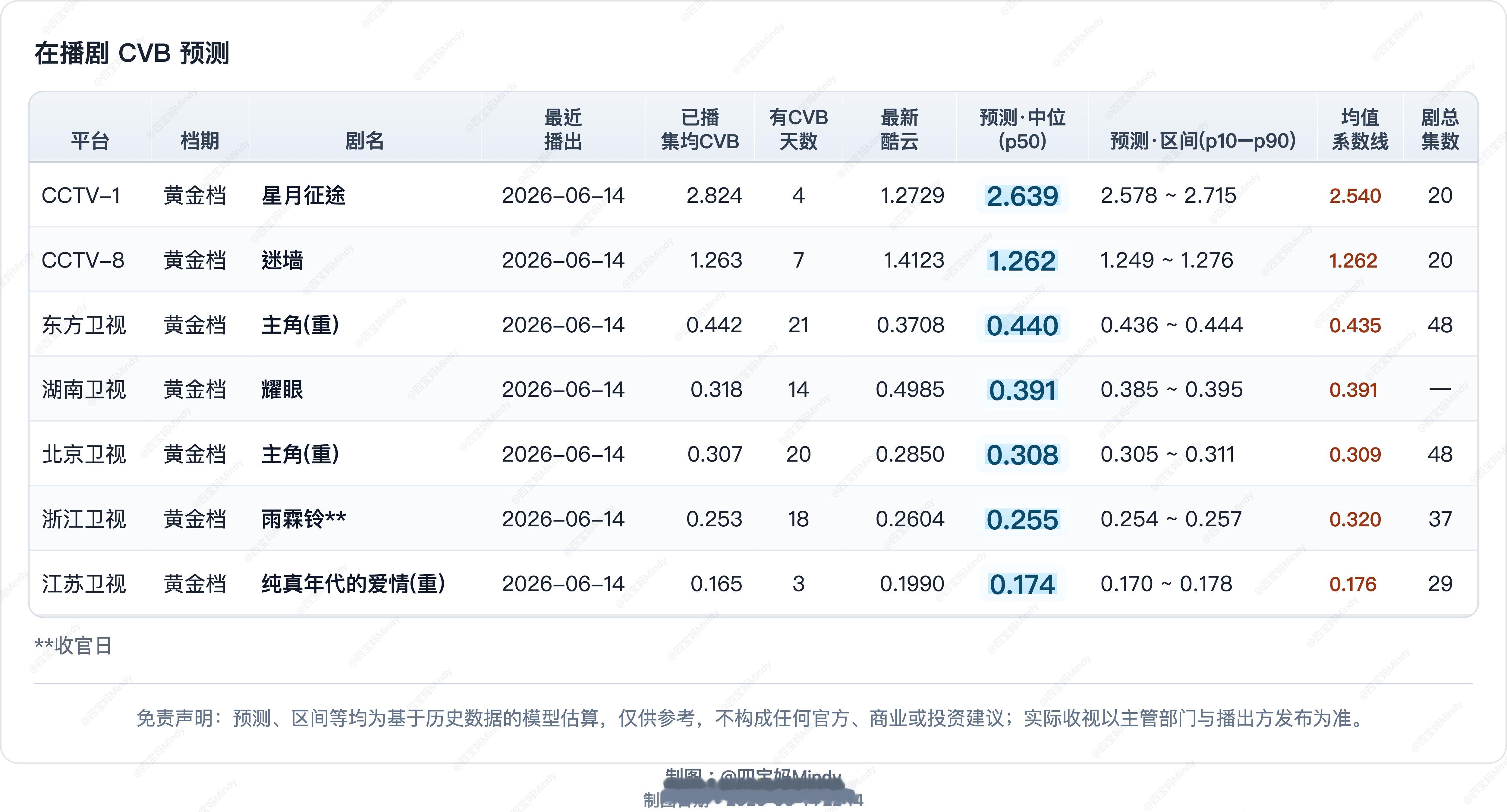This screenshot has width=1507, height=812.
Task: Click the highlighted p50 value 0.174
Action: 1022,585
